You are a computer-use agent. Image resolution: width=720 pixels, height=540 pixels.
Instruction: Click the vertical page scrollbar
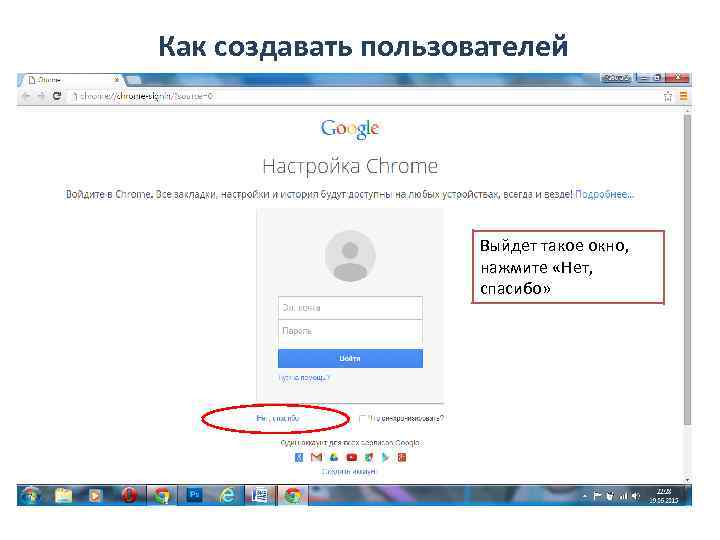[687, 270]
